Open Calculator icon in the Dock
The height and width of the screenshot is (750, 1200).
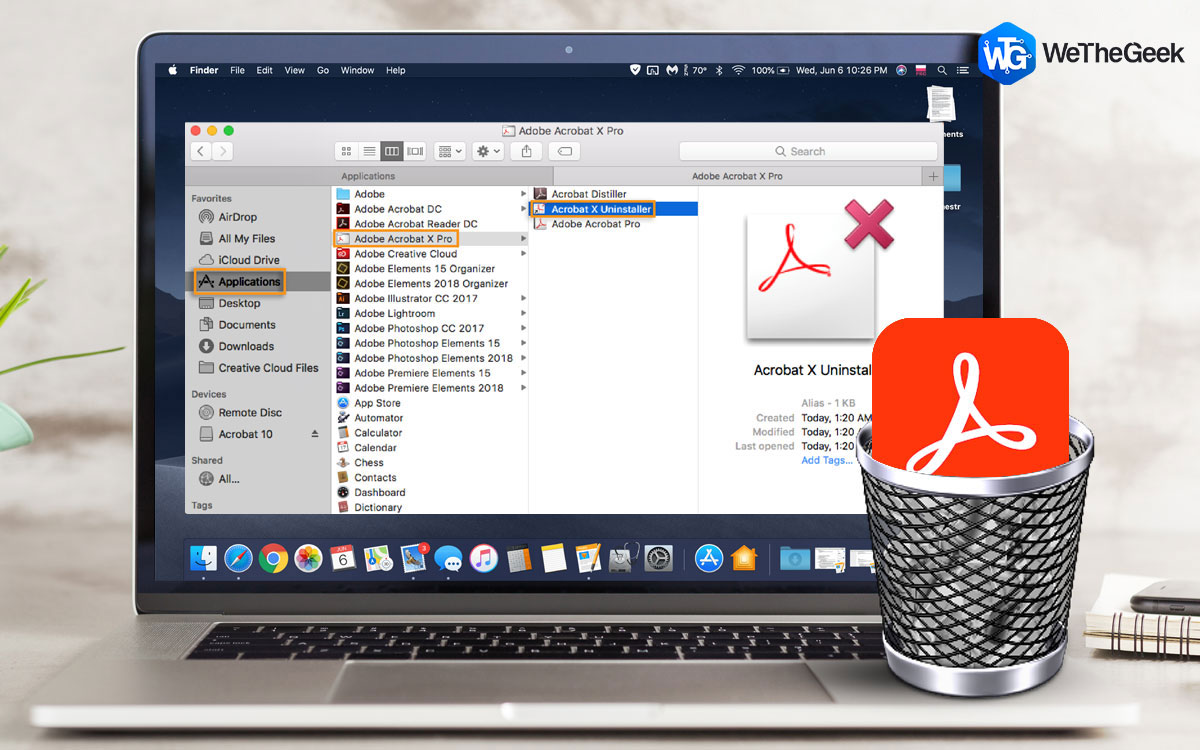[x=518, y=558]
